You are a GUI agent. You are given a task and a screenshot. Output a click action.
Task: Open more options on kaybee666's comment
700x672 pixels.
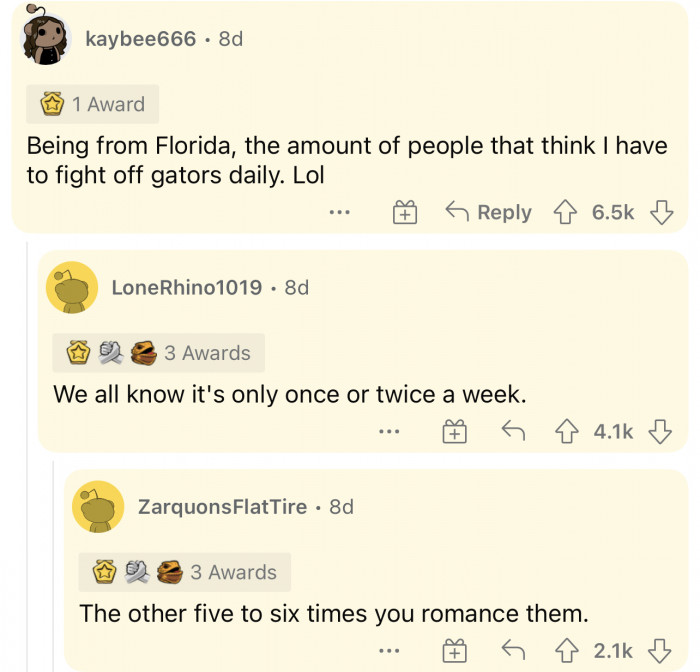click(x=340, y=213)
